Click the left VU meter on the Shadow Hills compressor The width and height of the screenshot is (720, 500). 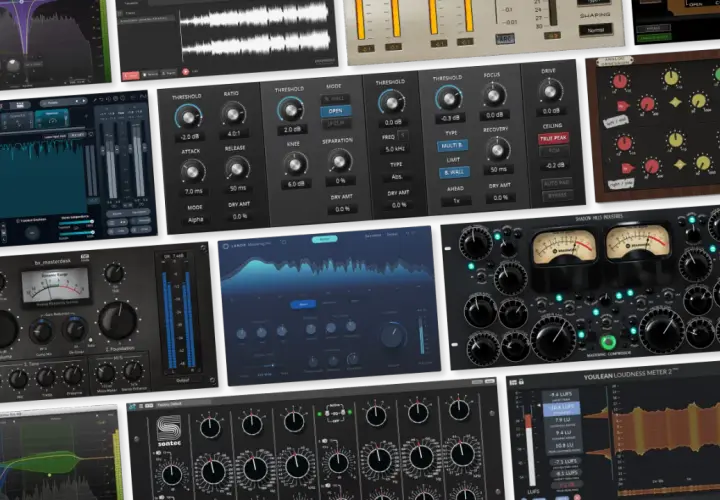coord(564,247)
